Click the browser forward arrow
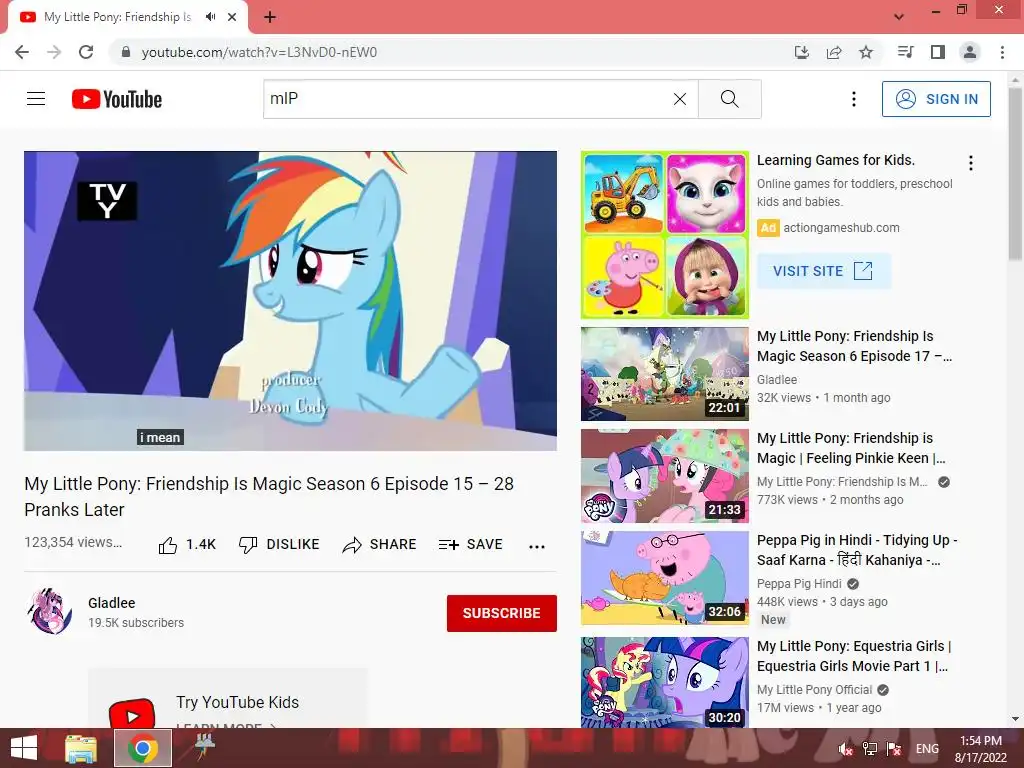 (54, 52)
